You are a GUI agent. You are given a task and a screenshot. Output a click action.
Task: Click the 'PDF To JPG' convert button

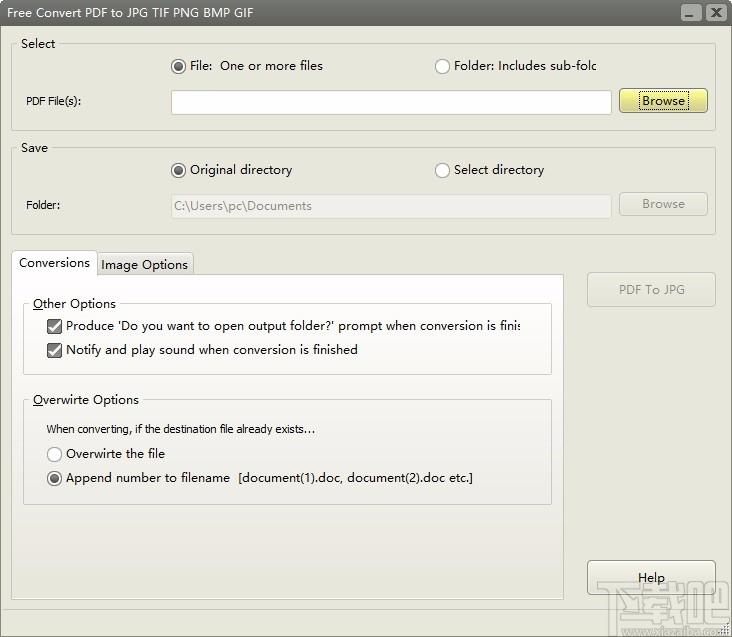tap(651, 289)
